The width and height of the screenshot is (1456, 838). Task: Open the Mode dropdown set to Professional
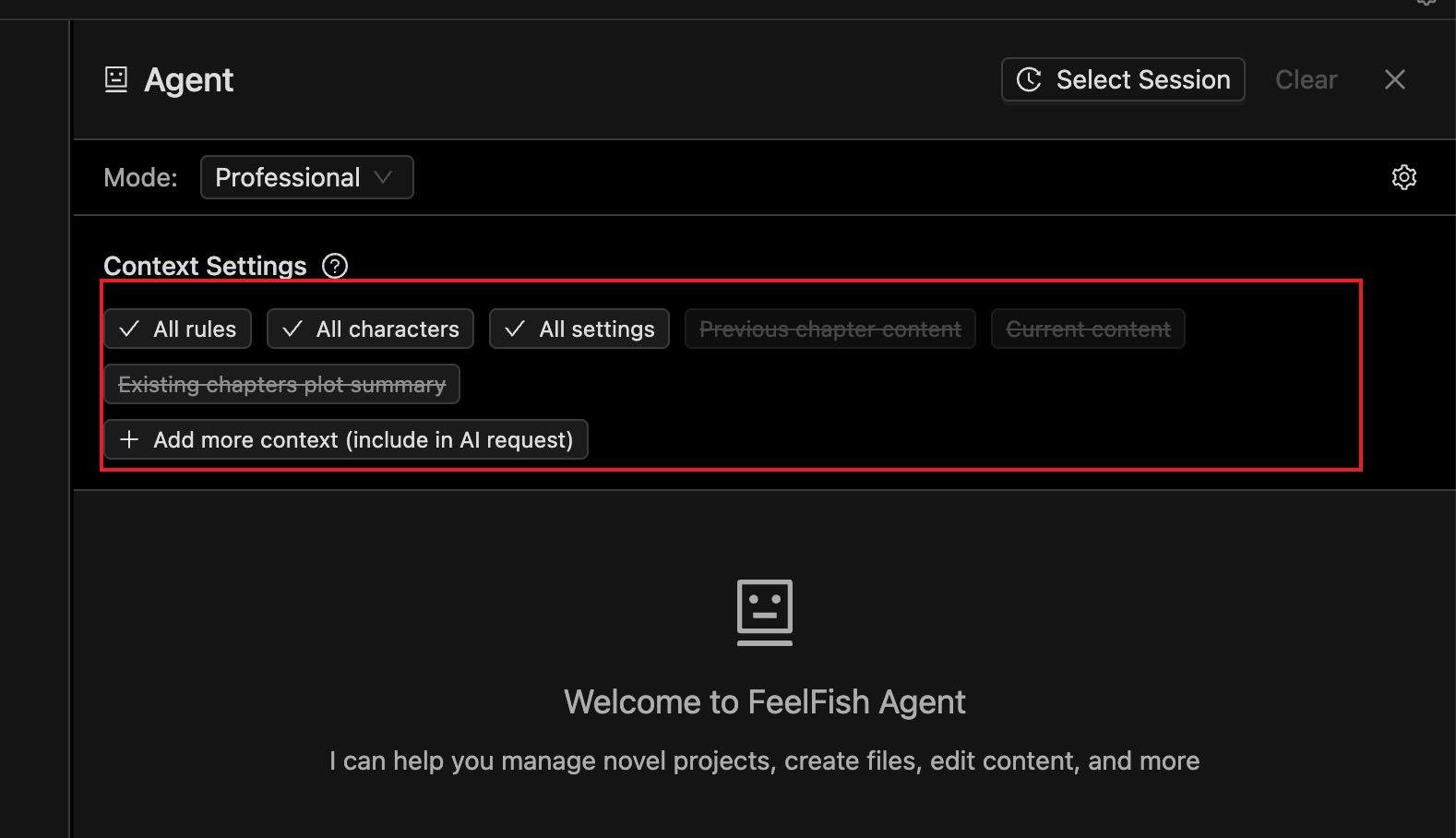coord(306,177)
